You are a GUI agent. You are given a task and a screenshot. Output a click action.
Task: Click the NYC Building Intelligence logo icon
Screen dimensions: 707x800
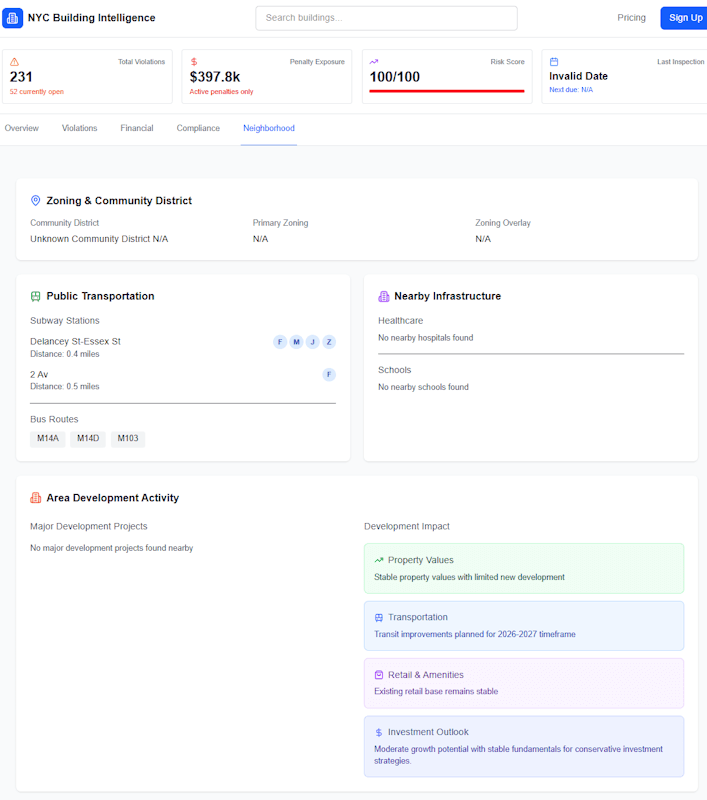(13, 18)
